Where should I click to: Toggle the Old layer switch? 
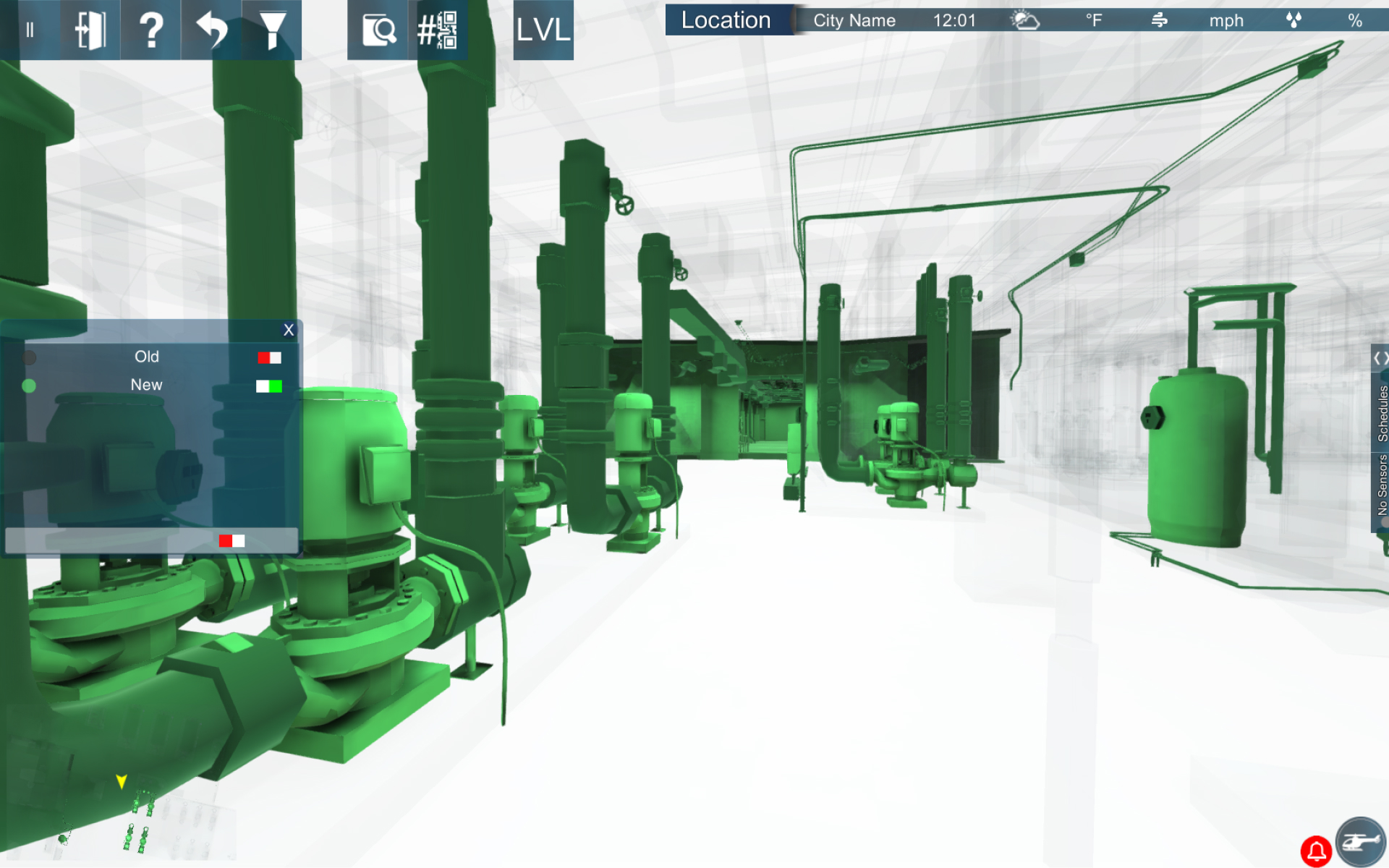269,357
